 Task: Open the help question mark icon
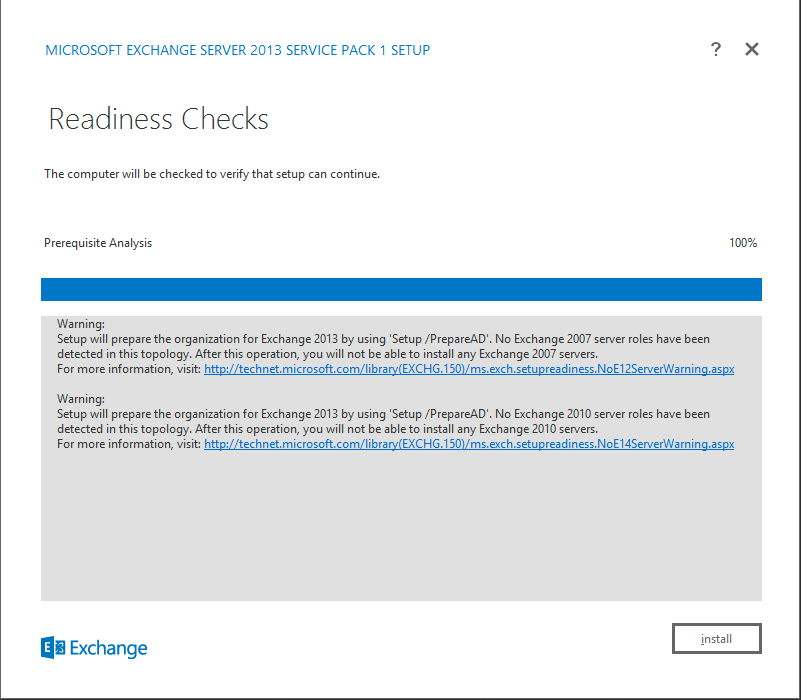(x=716, y=50)
